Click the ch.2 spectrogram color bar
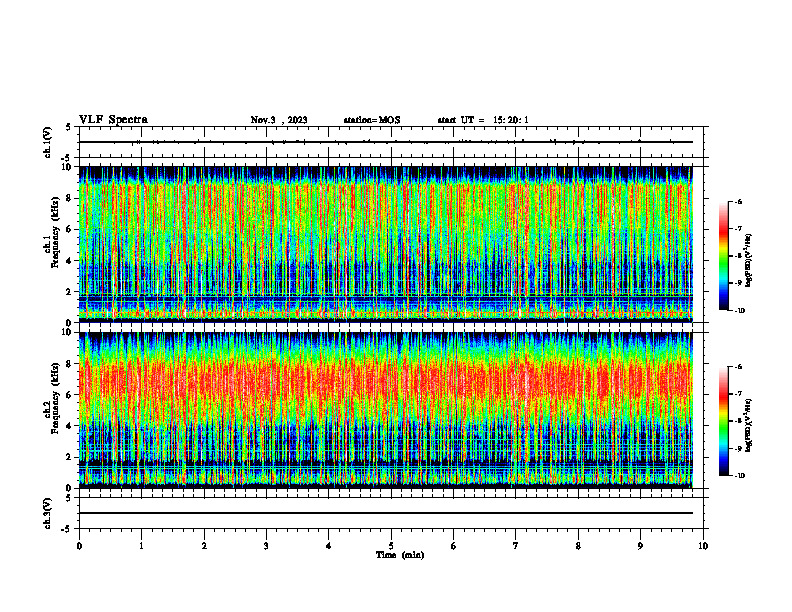 coord(724,421)
